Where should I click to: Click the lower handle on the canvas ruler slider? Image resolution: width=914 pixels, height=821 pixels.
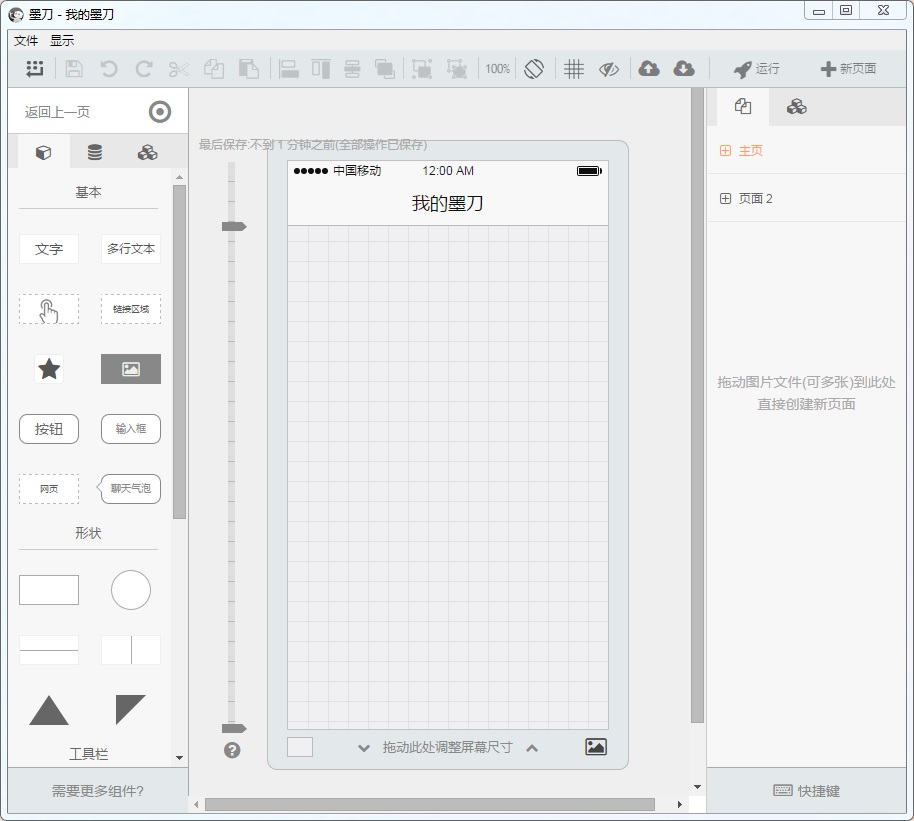[x=234, y=728]
